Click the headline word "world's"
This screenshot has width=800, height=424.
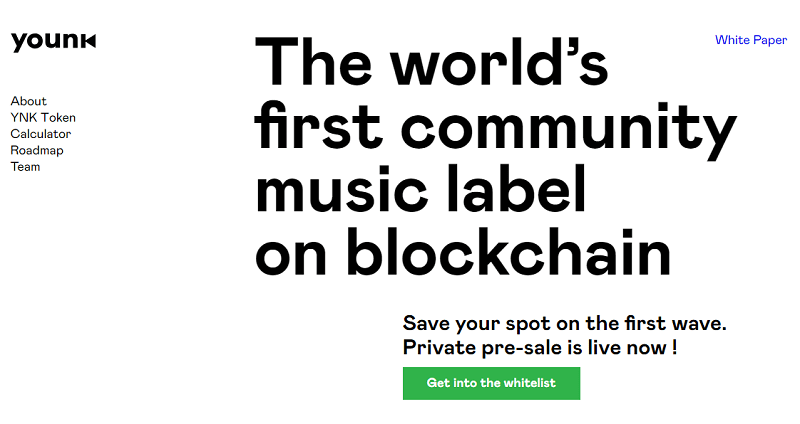pos(499,62)
